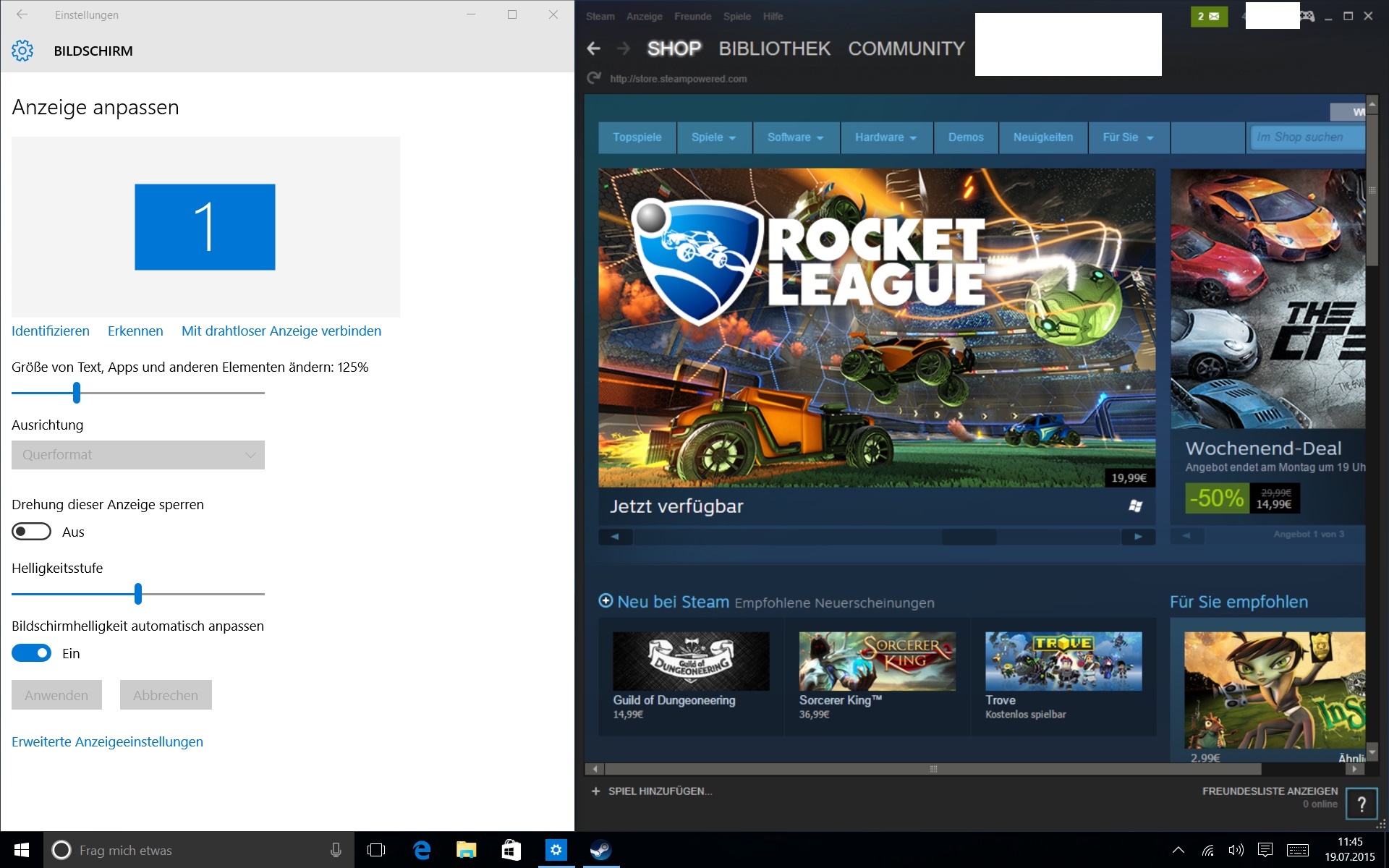Switch to the BIBLIOTHEK tab
Screen dimensions: 1389x868
[x=774, y=48]
